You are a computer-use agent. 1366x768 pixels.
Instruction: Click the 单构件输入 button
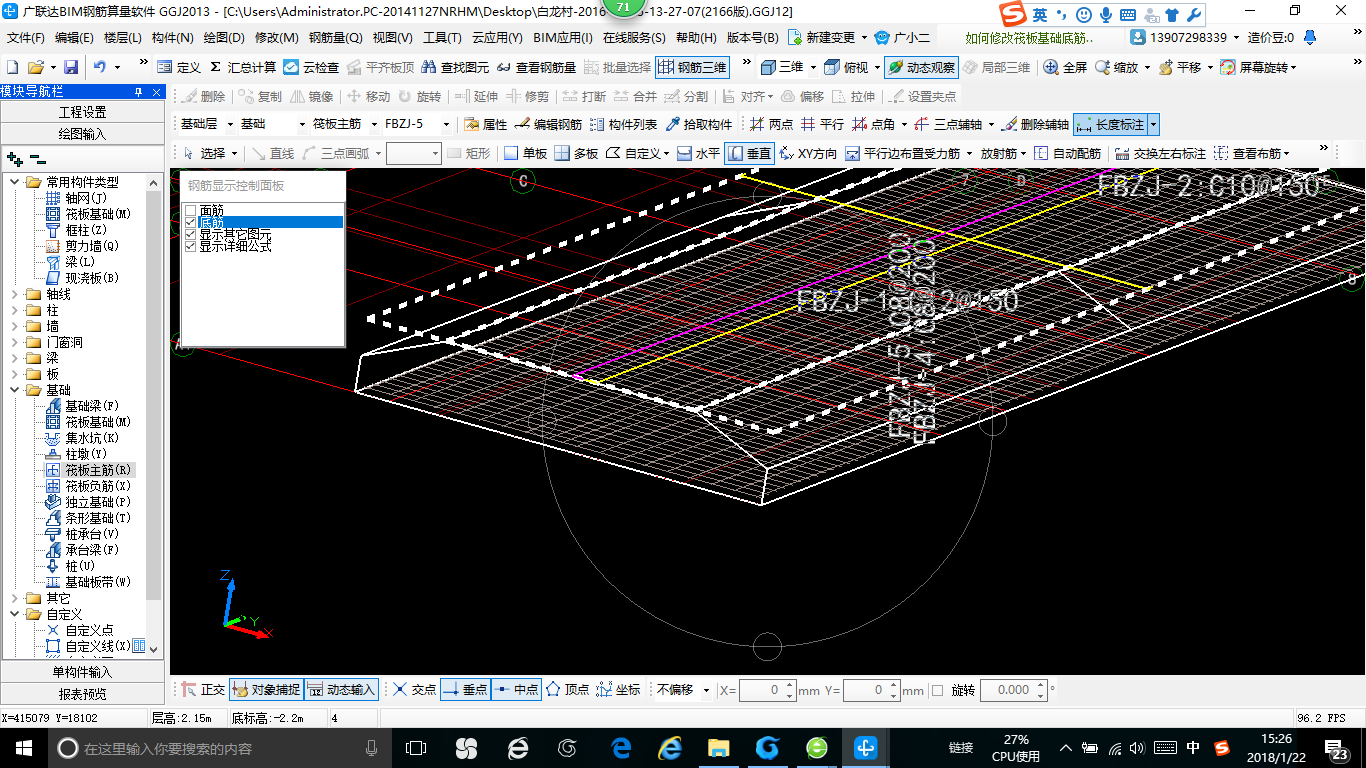(82, 672)
